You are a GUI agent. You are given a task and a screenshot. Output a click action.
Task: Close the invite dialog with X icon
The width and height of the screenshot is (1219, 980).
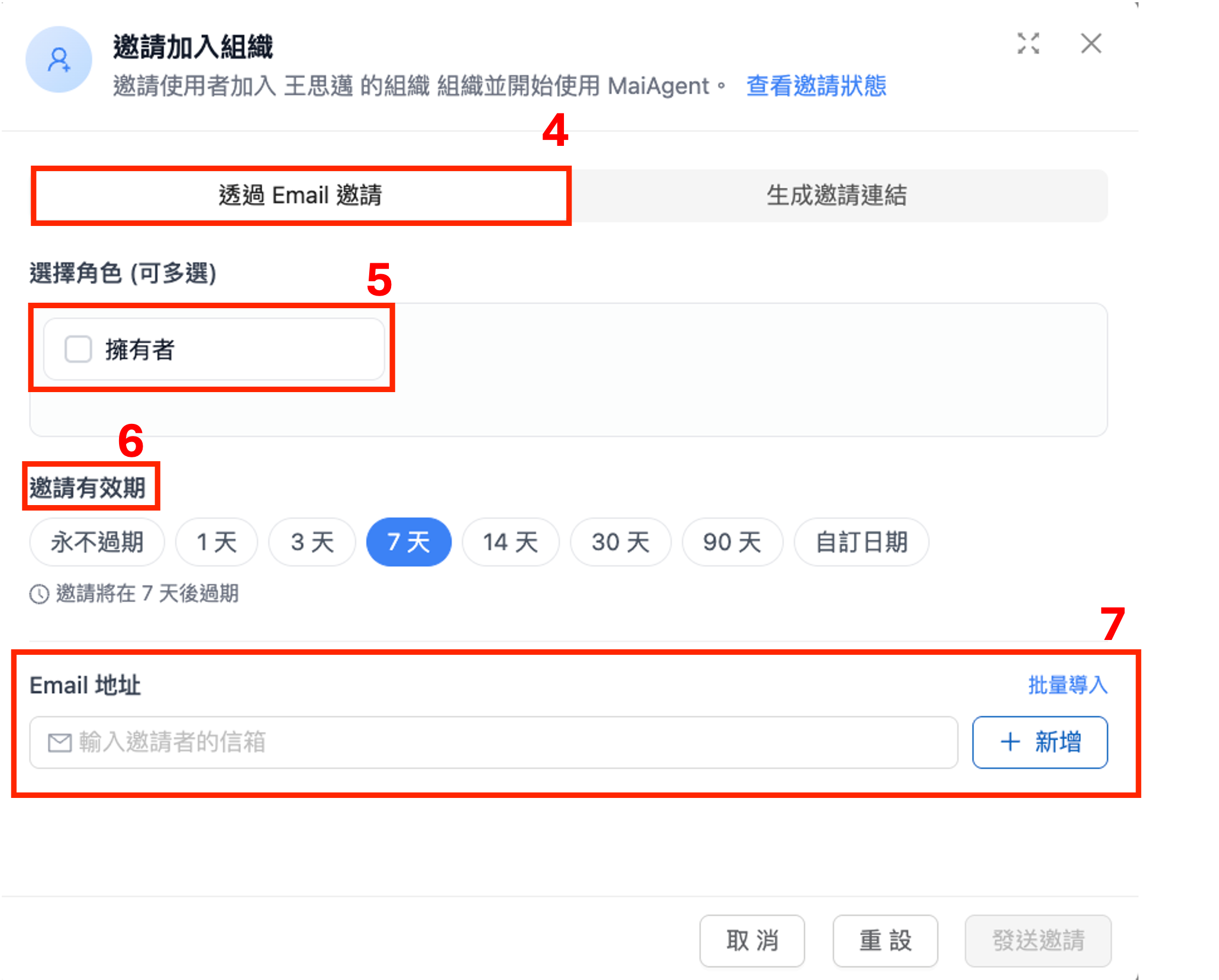(1091, 43)
